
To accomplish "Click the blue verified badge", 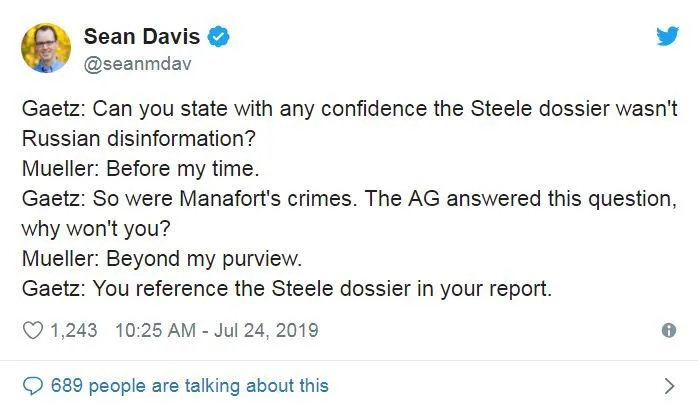I will pyautogui.click(x=219, y=37).
